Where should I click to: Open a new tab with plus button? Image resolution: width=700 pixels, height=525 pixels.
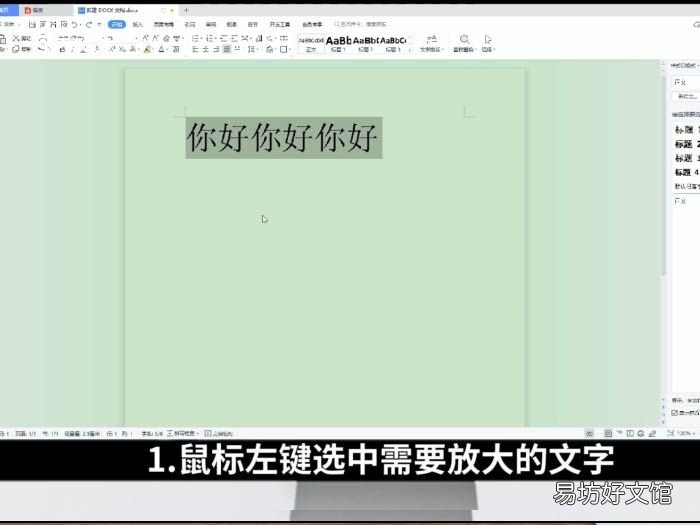click(186, 10)
